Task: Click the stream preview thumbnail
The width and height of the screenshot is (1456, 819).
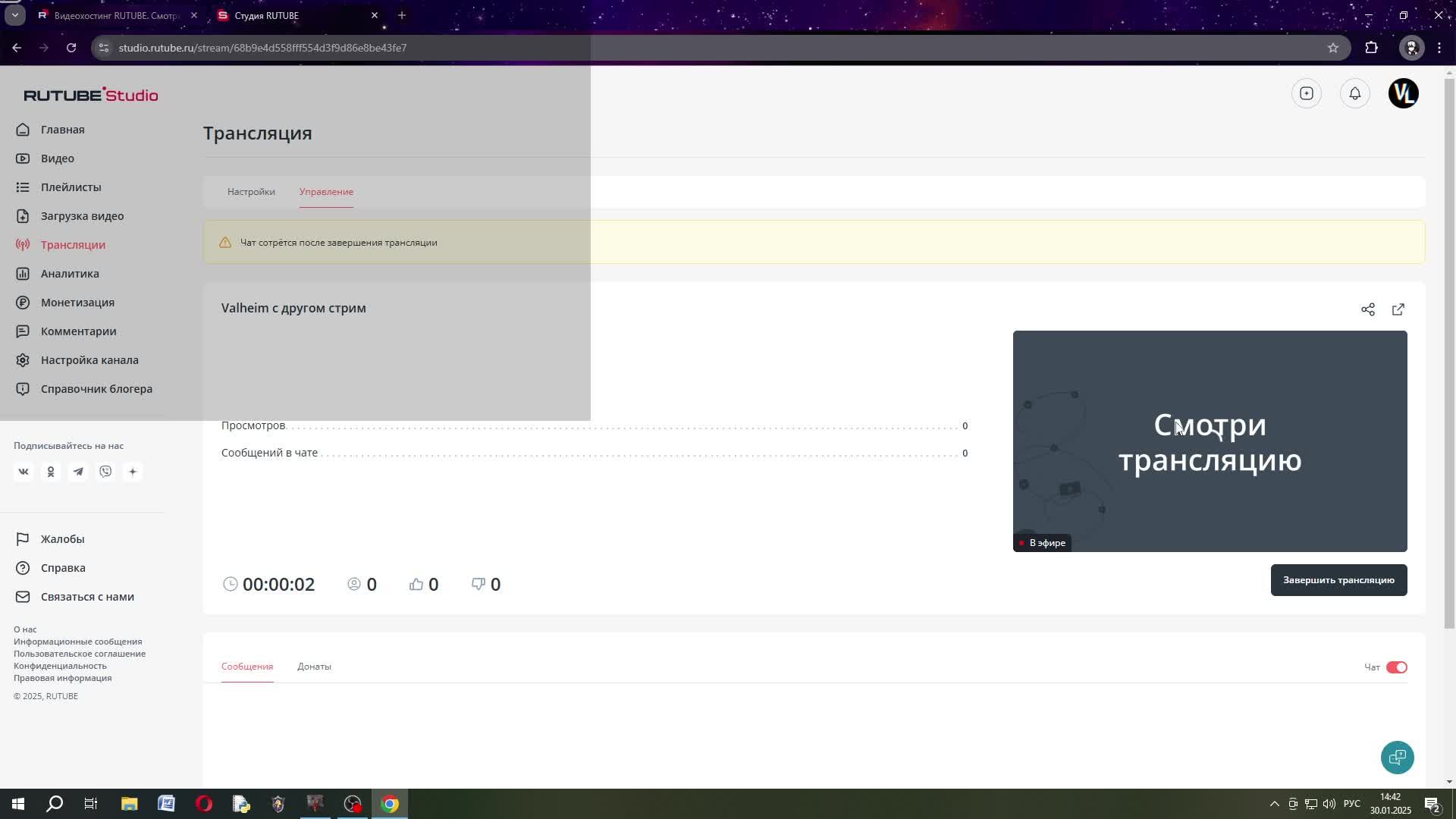Action: point(1210,441)
